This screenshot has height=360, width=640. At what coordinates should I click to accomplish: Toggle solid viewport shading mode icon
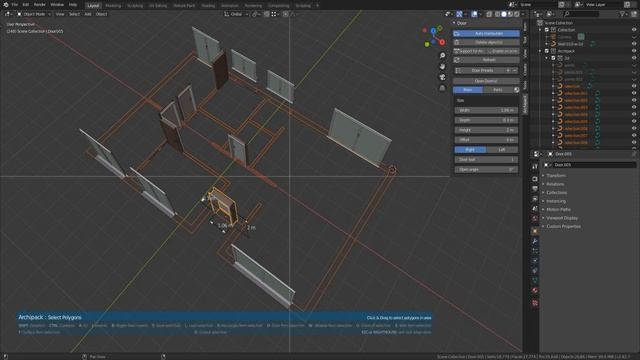(x=504, y=14)
